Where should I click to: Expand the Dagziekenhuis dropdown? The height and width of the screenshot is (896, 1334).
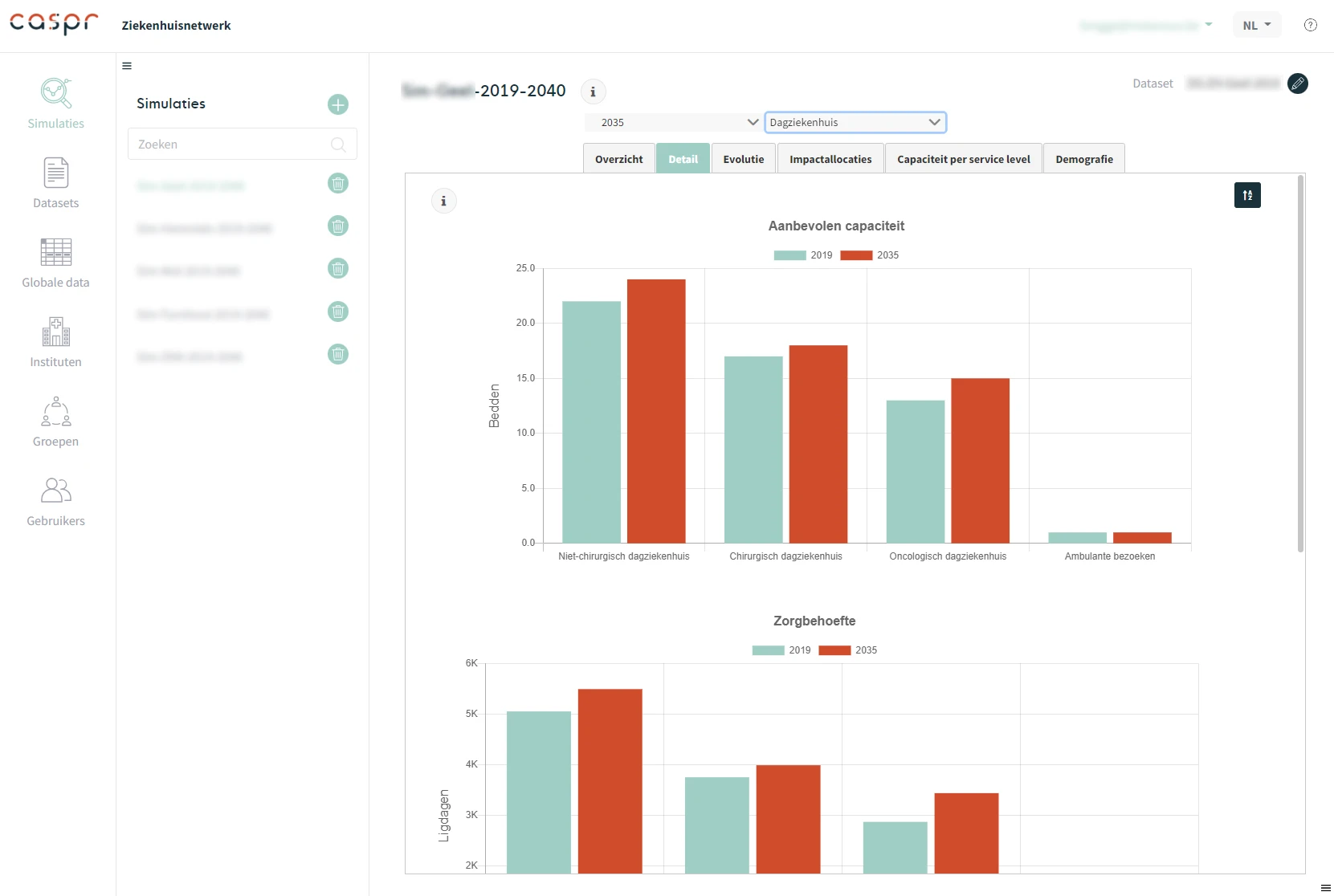click(x=855, y=122)
